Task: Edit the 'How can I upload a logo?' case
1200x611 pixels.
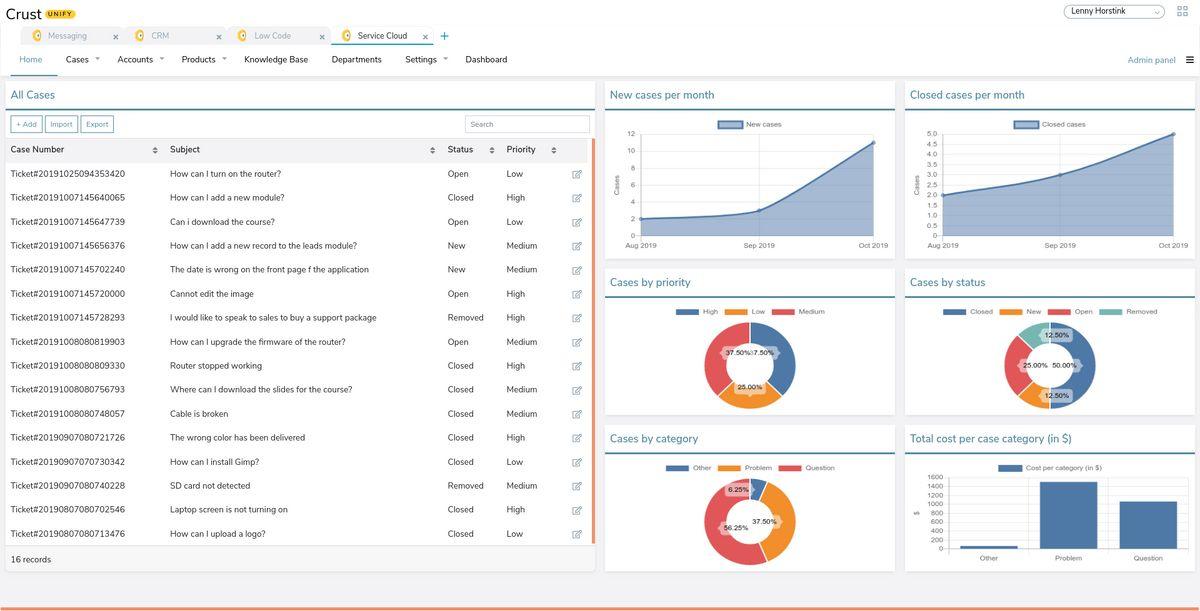Action: point(577,534)
